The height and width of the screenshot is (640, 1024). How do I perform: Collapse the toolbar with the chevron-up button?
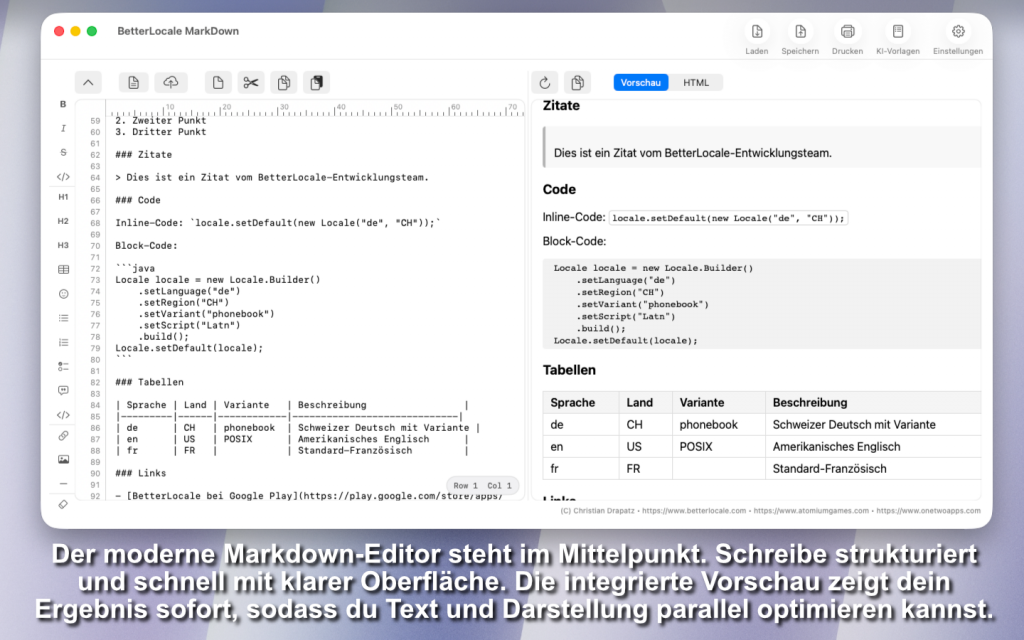coord(88,83)
